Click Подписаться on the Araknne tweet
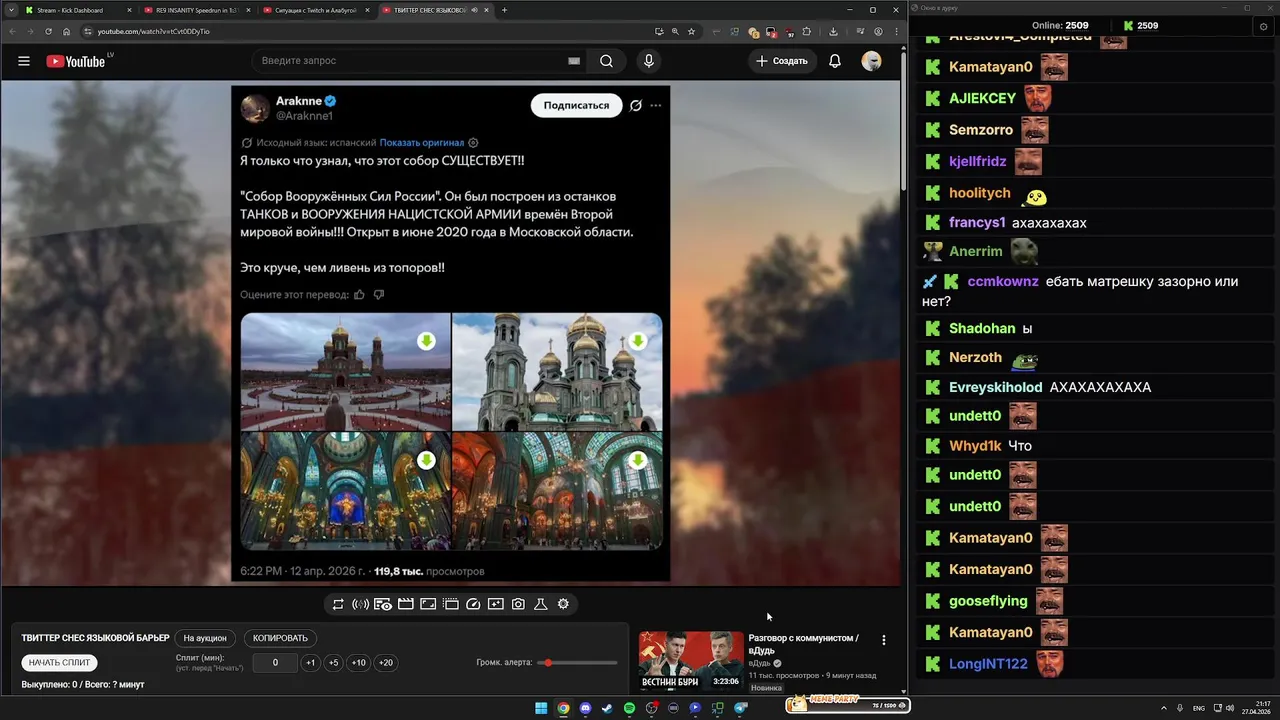The image size is (1280, 720). pos(576,105)
